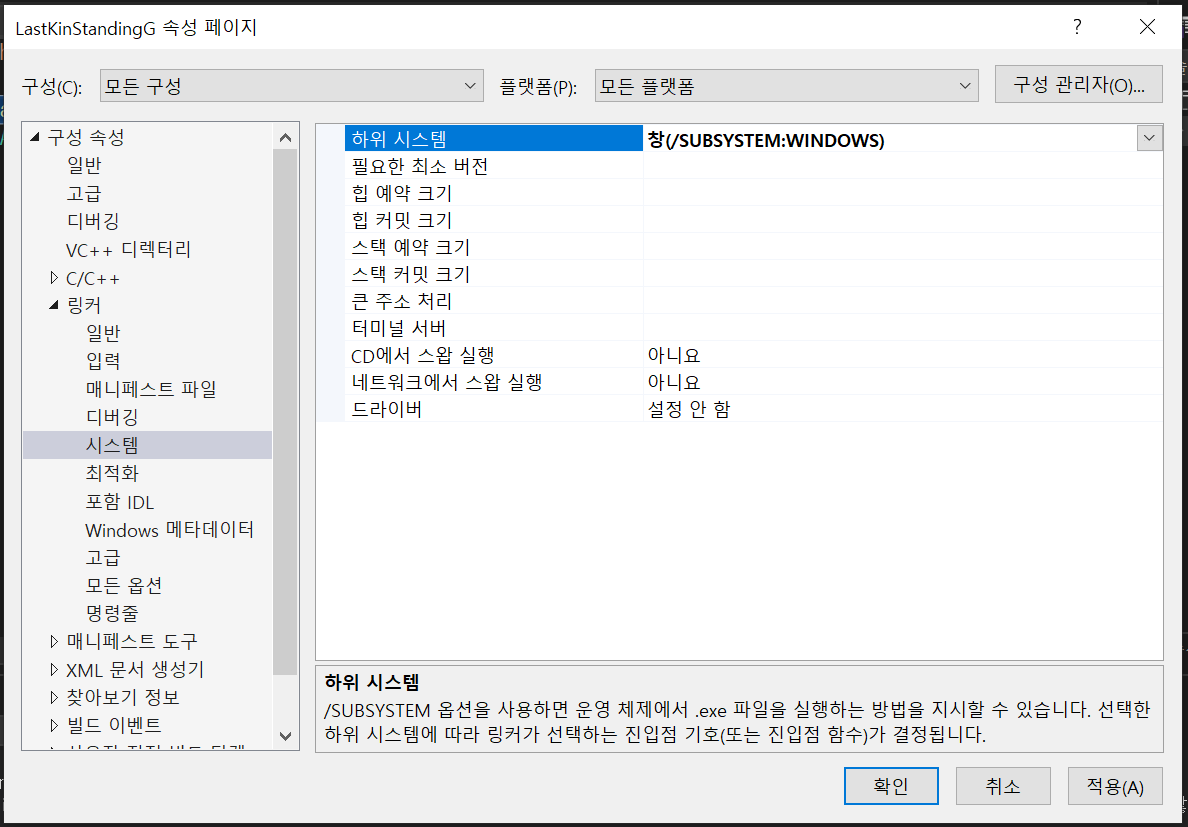Screen dimensions: 1188x827
Task: Expand the C/C++ tree node
Action: click(54, 278)
